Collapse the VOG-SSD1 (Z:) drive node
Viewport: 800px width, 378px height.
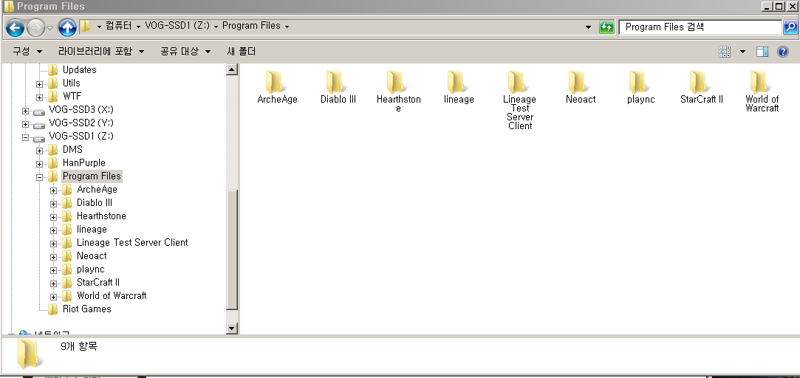click(x=26, y=137)
